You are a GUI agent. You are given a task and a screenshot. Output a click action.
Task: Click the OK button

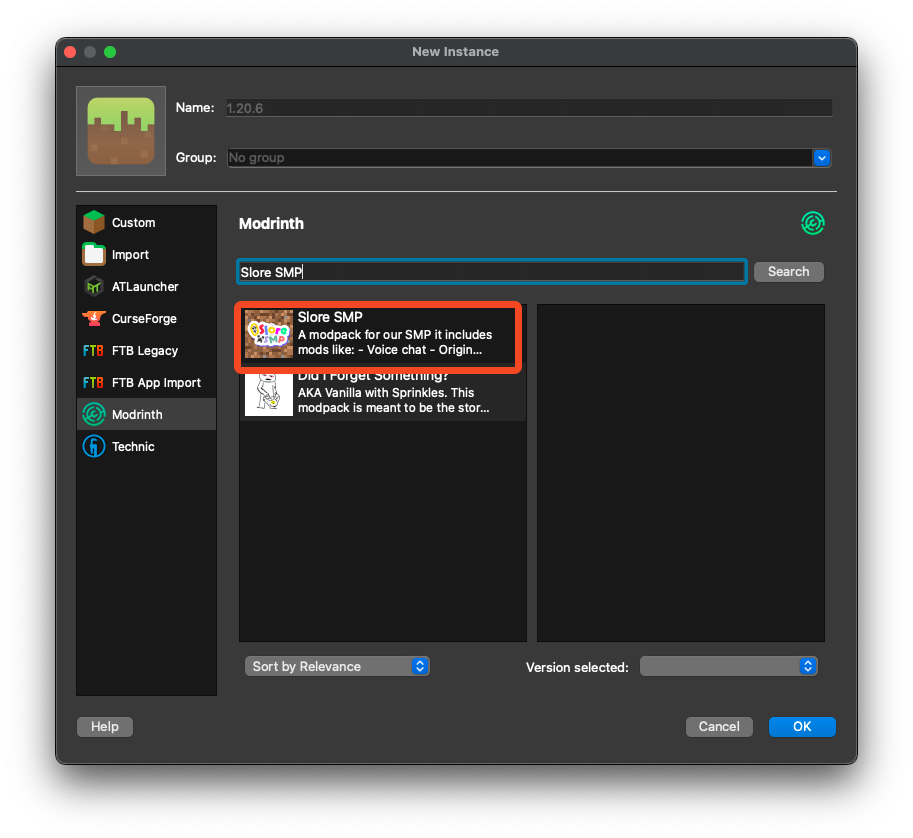pos(802,726)
